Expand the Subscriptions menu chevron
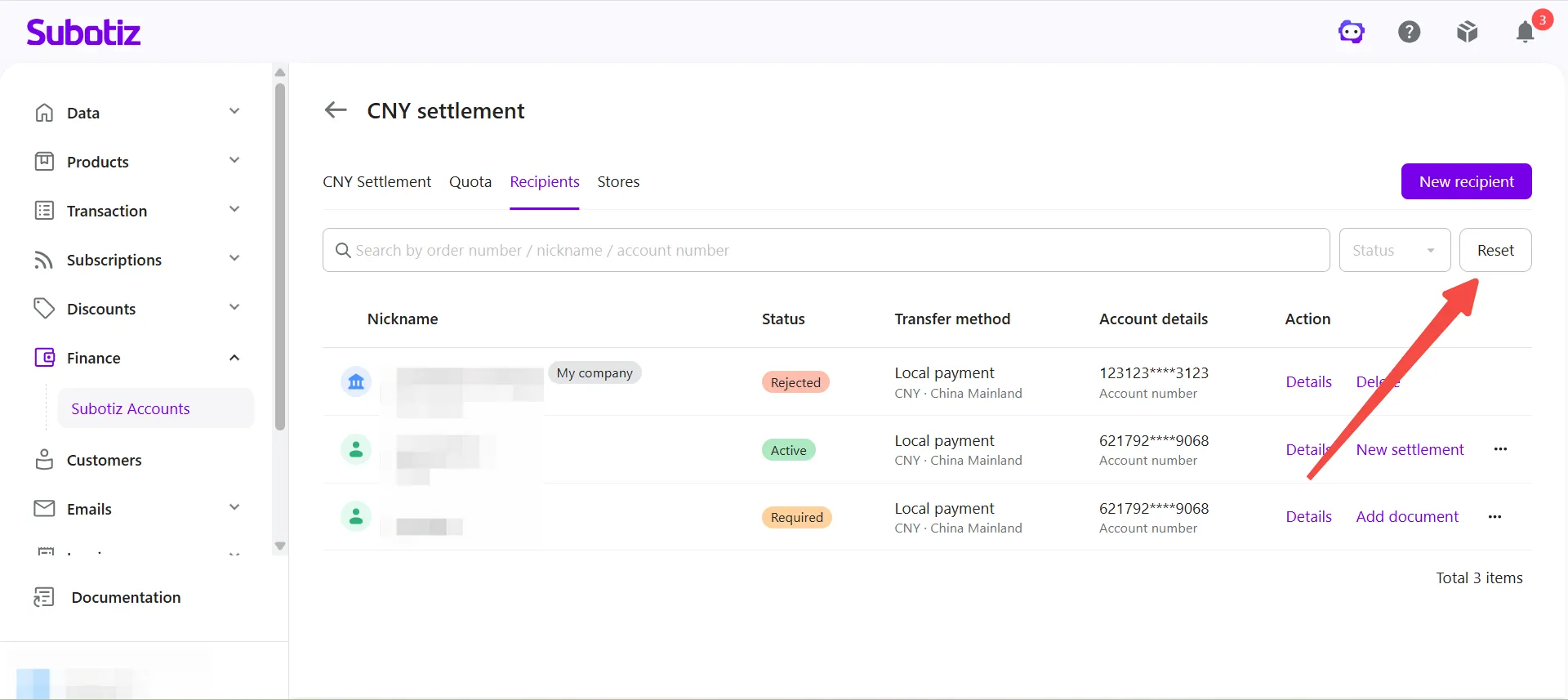This screenshot has width=1568, height=700. pos(234,259)
